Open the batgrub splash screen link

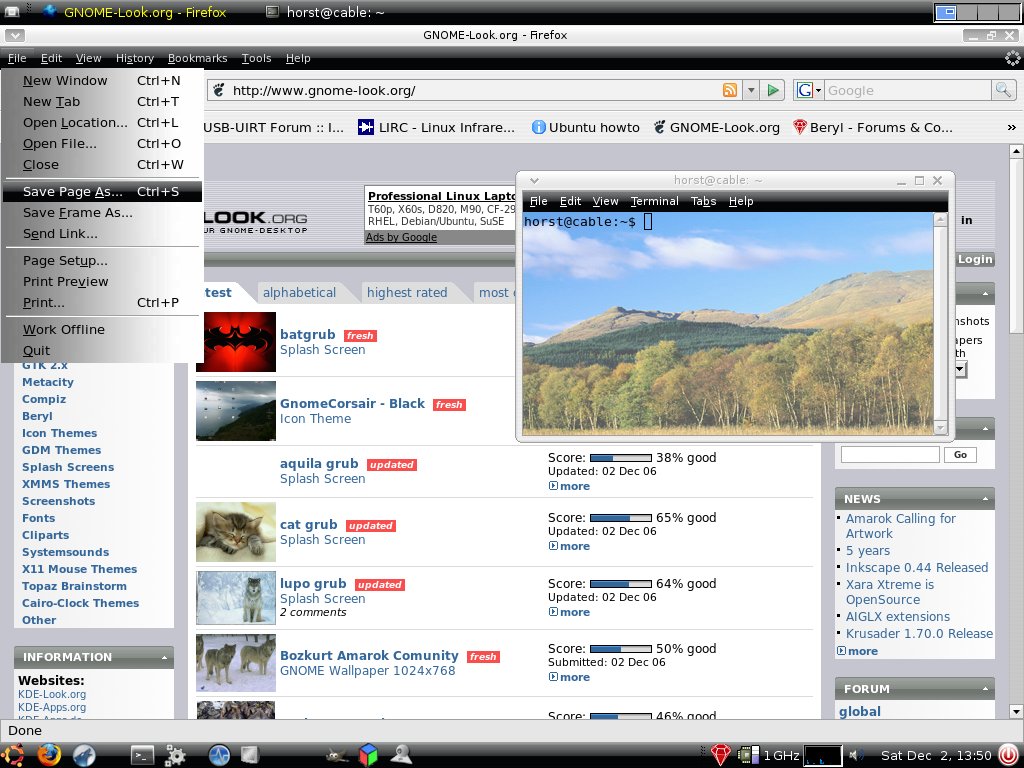click(307, 334)
